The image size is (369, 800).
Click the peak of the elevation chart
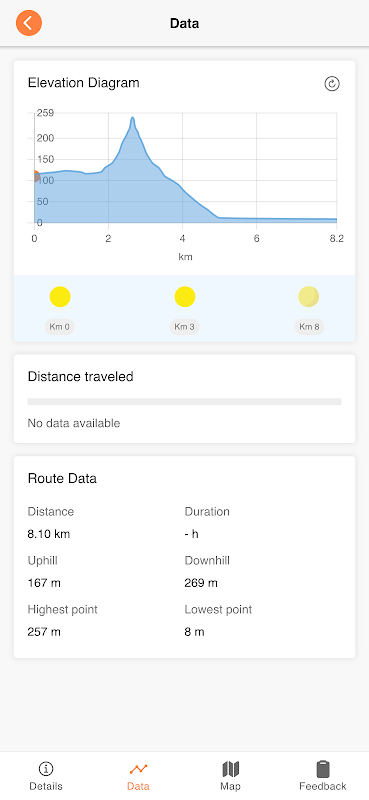click(x=133, y=118)
